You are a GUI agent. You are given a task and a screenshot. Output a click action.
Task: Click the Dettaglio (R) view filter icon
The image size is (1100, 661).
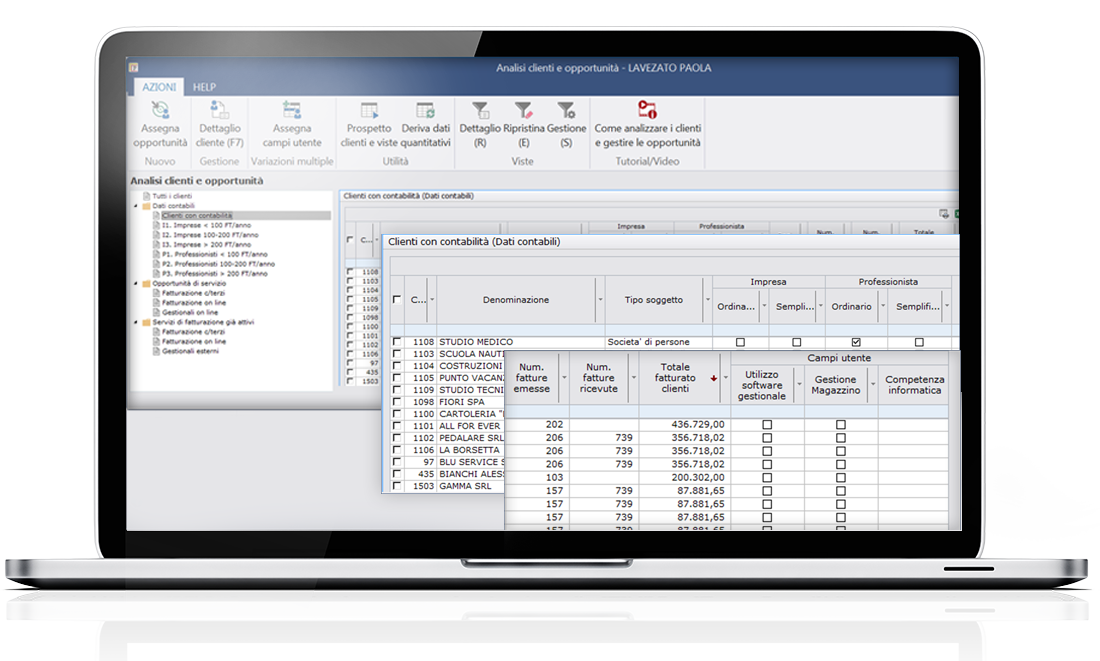[x=480, y=110]
